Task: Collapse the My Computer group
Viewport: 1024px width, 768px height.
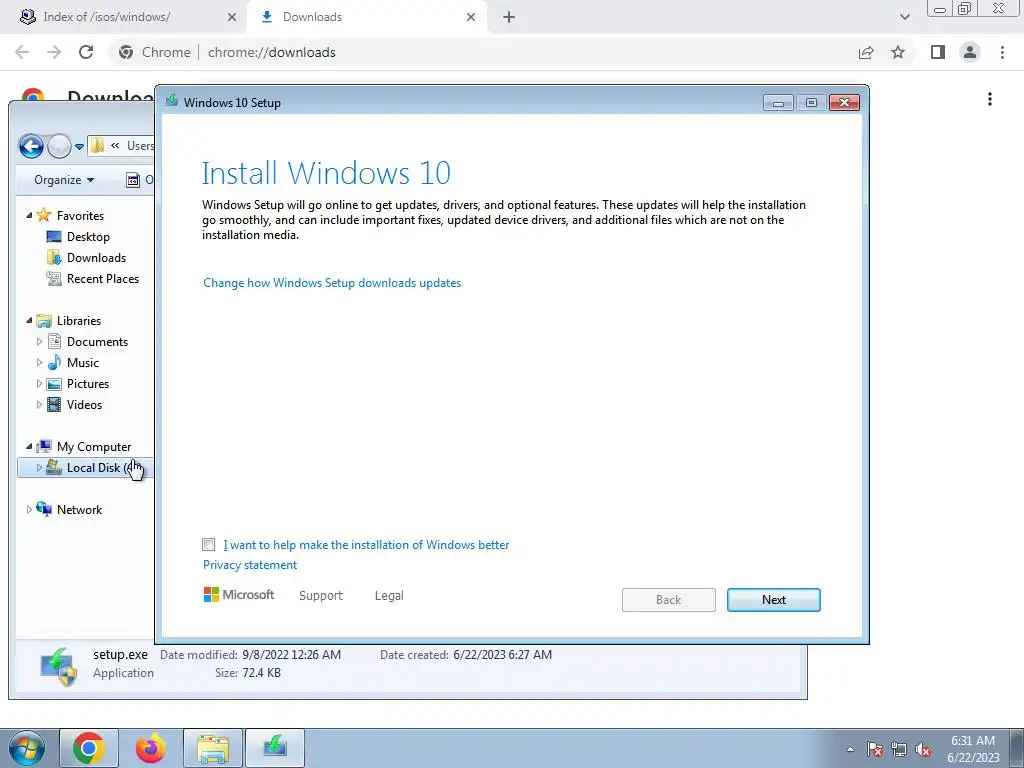Action: coord(29,447)
